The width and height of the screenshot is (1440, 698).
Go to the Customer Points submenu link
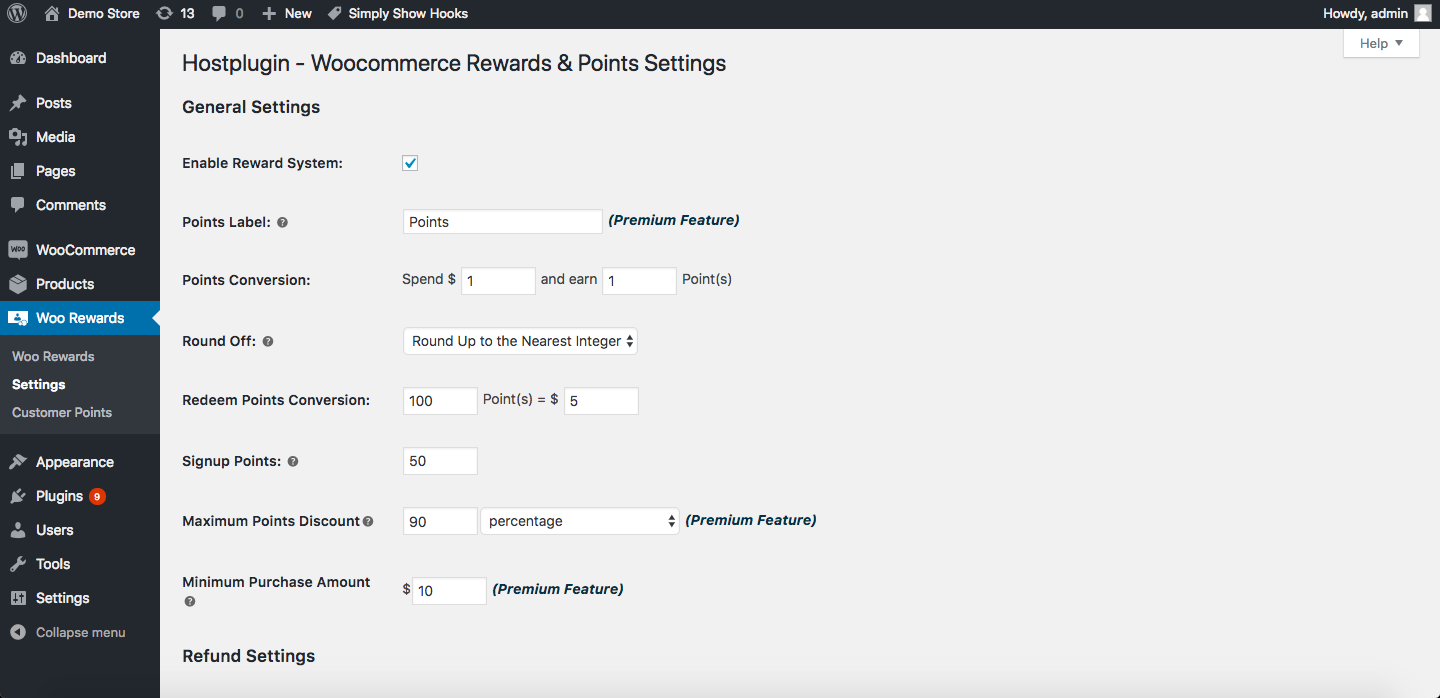[x=62, y=412]
